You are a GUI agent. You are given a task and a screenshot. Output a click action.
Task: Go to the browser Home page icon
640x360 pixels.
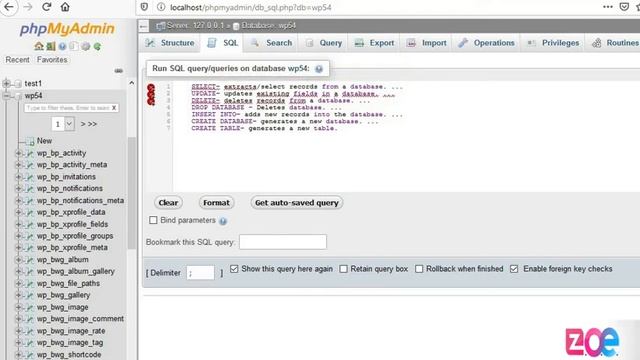point(65,7)
